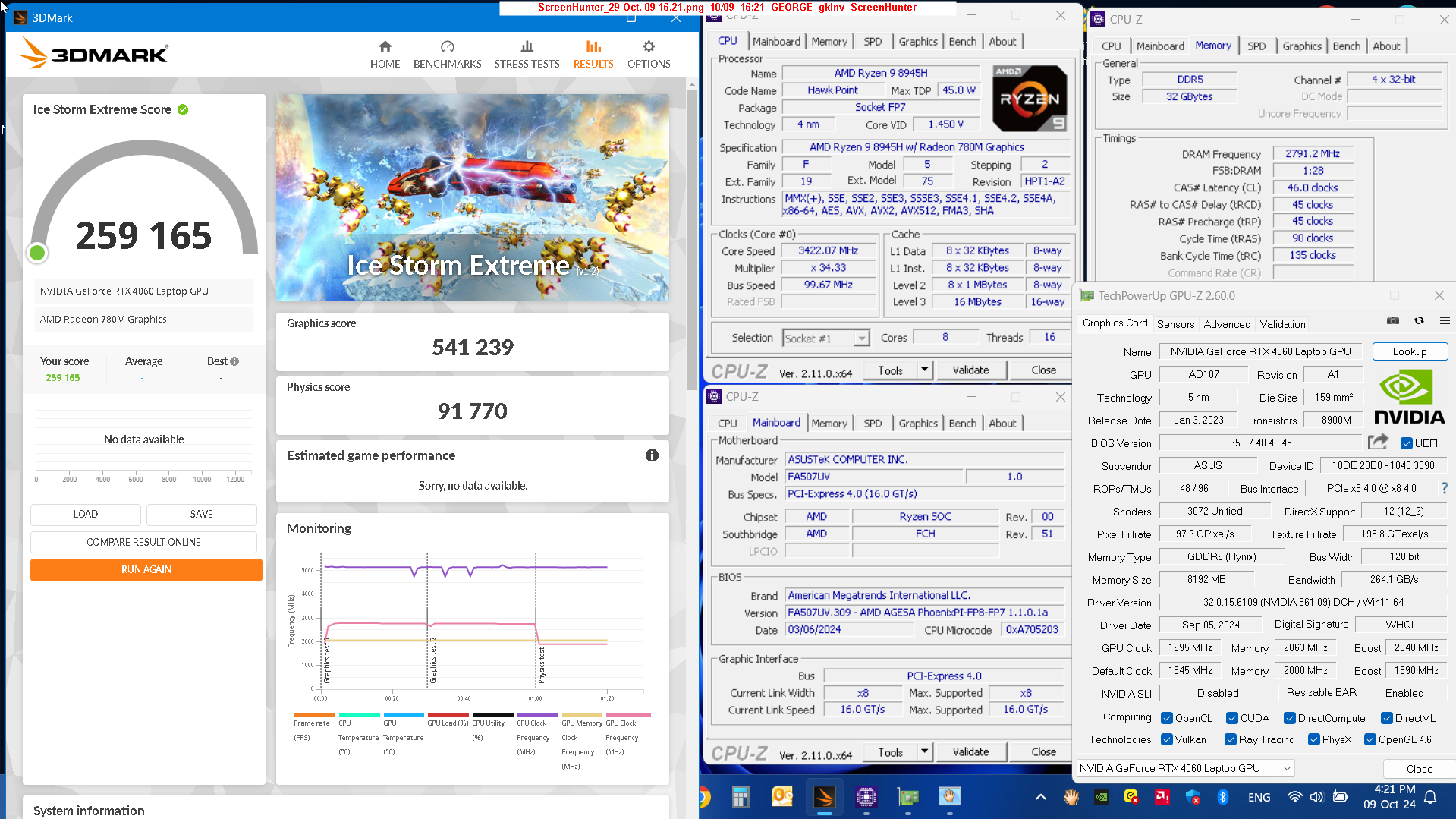Click the Estimated game performance info icon
This screenshot has height=819, width=1456.
coord(652,455)
